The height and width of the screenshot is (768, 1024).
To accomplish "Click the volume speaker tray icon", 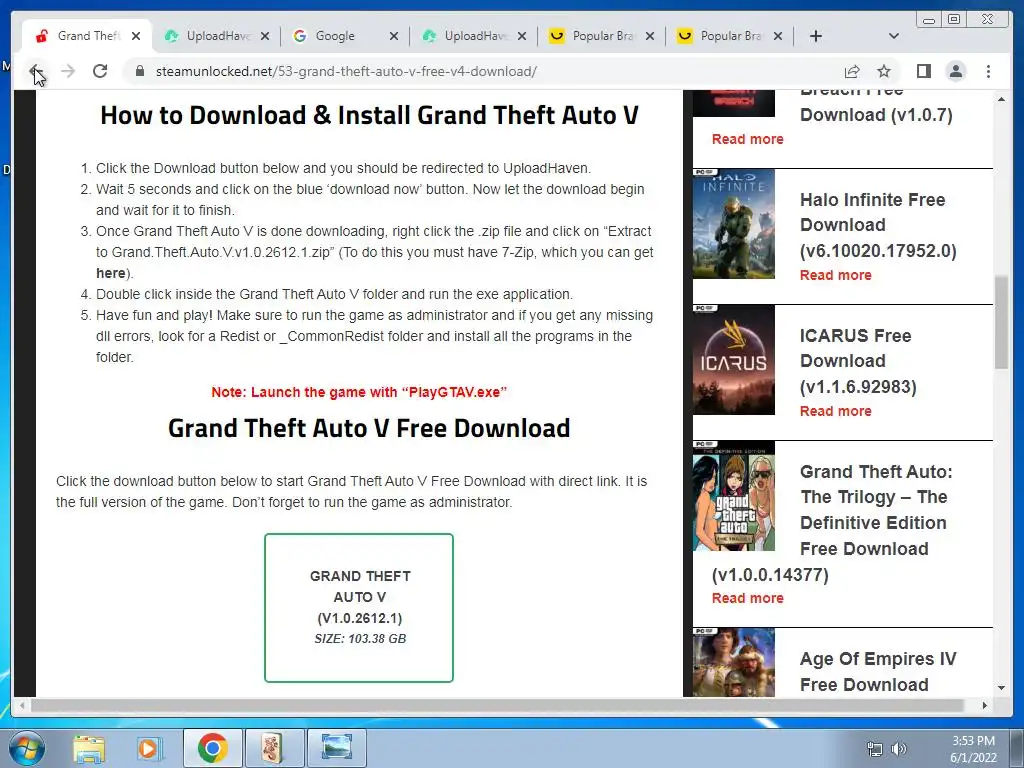I will pos(899,749).
